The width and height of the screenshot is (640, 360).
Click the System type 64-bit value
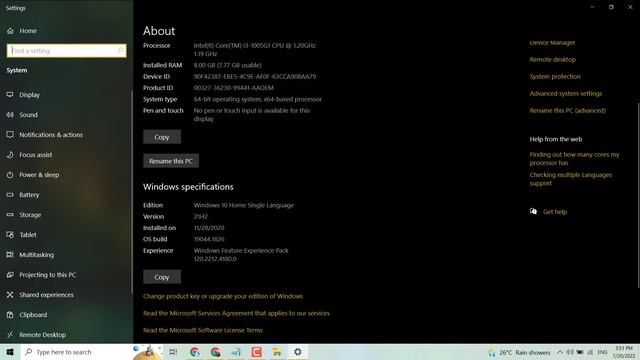[x=258, y=99]
